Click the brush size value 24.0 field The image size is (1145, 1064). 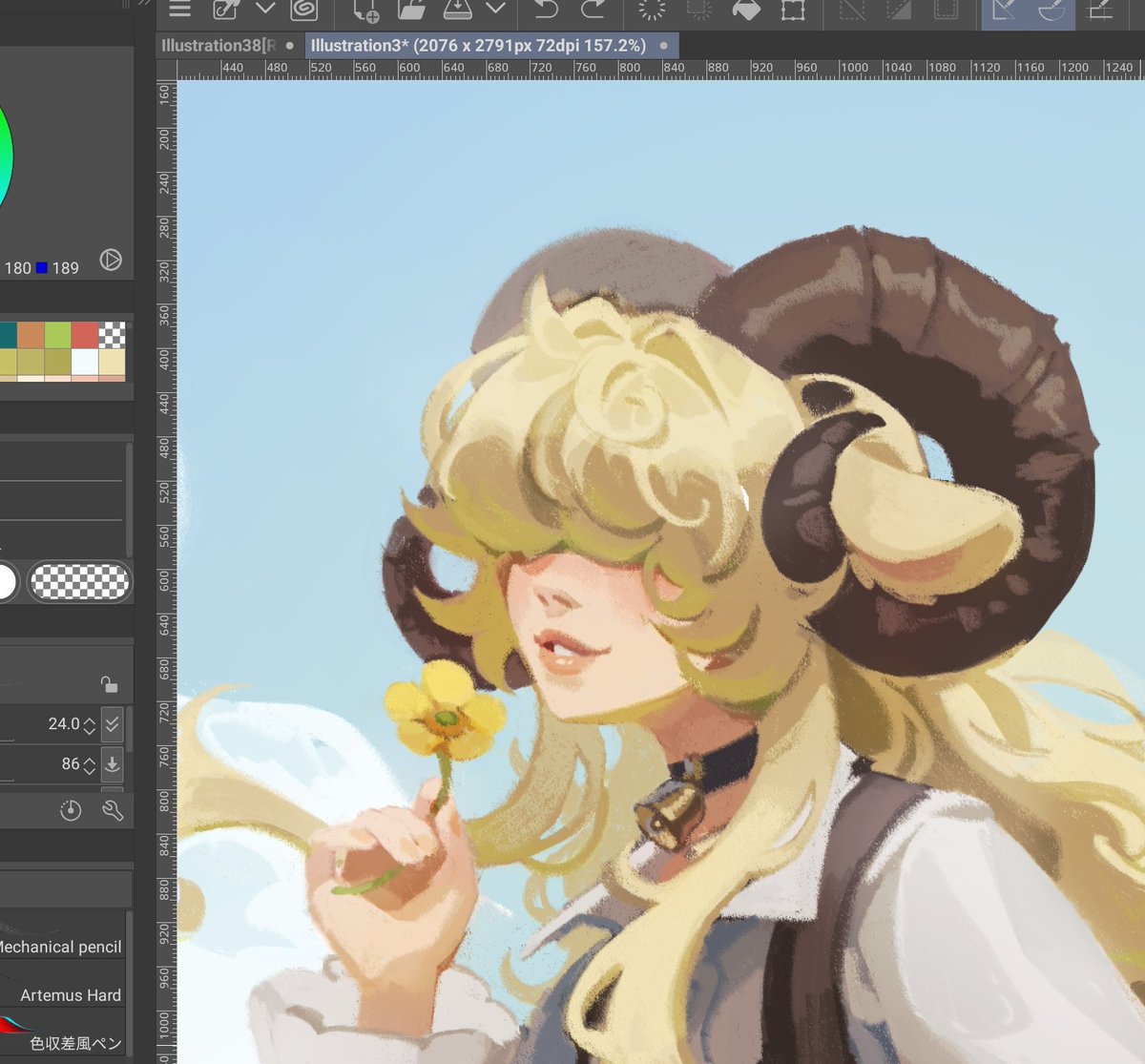point(62,723)
